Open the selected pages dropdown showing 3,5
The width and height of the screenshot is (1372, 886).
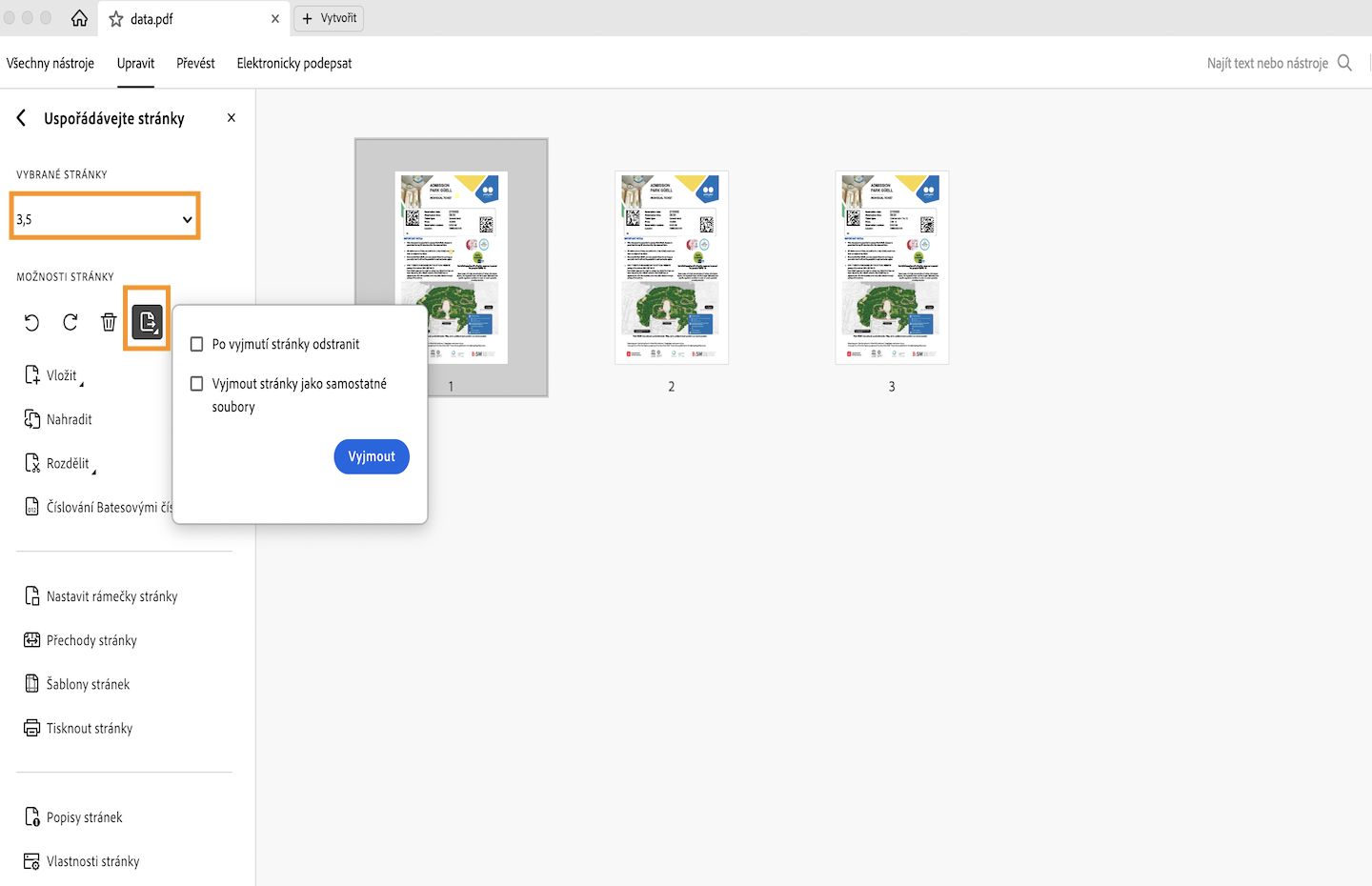click(x=104, y=217)
